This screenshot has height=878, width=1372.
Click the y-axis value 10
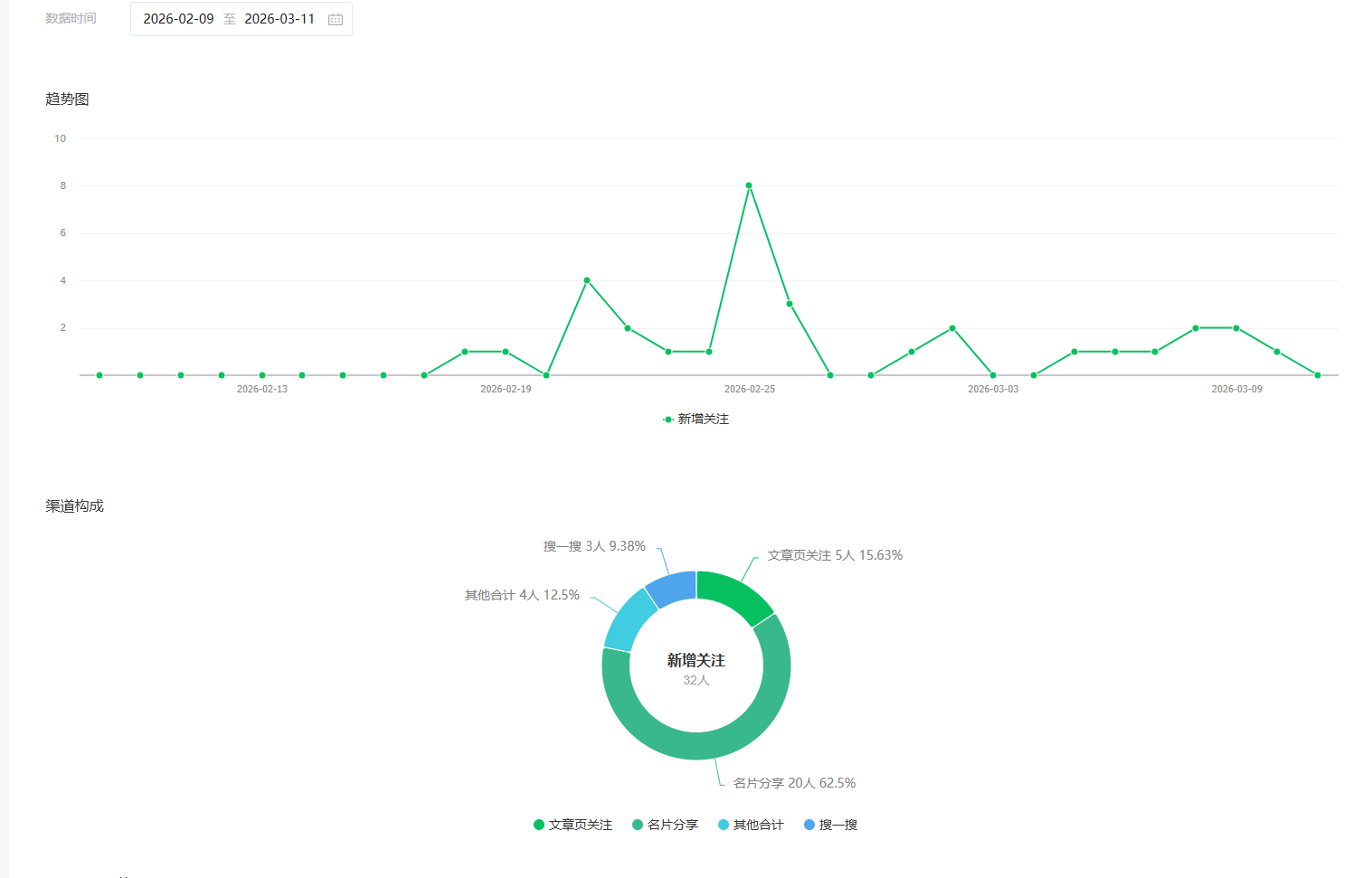60,138
